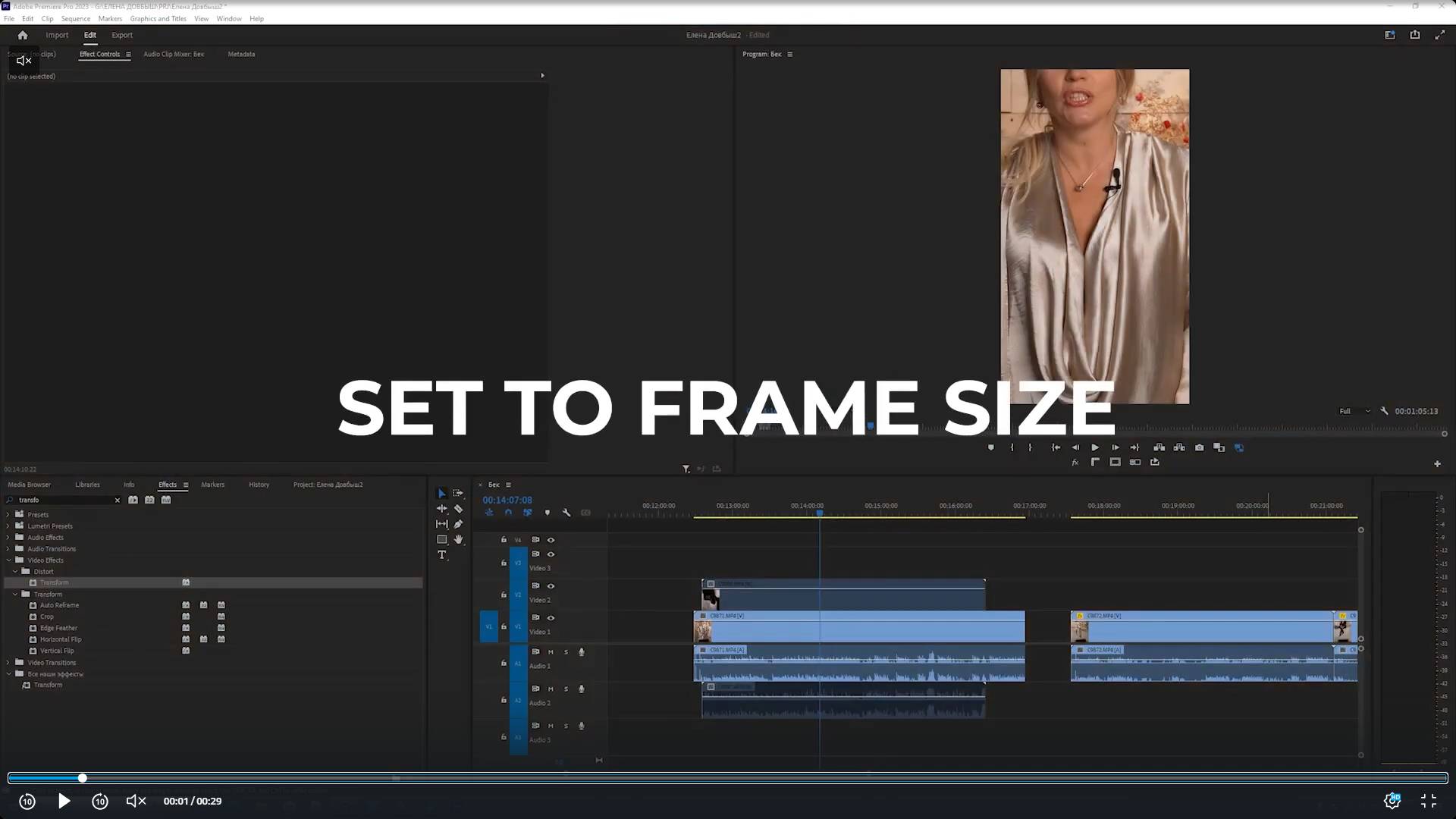Screen dimensions: 1456x819
Task: Open the Export workspace
Action: coord(121,35)
